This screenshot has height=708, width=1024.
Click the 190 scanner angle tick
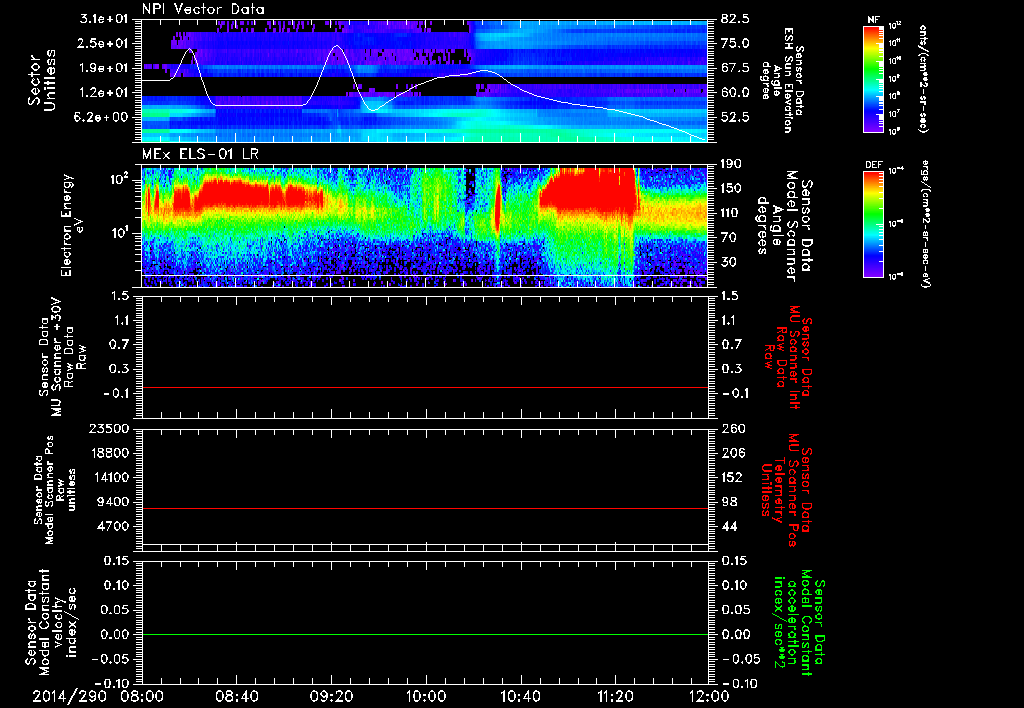[732, 164]
